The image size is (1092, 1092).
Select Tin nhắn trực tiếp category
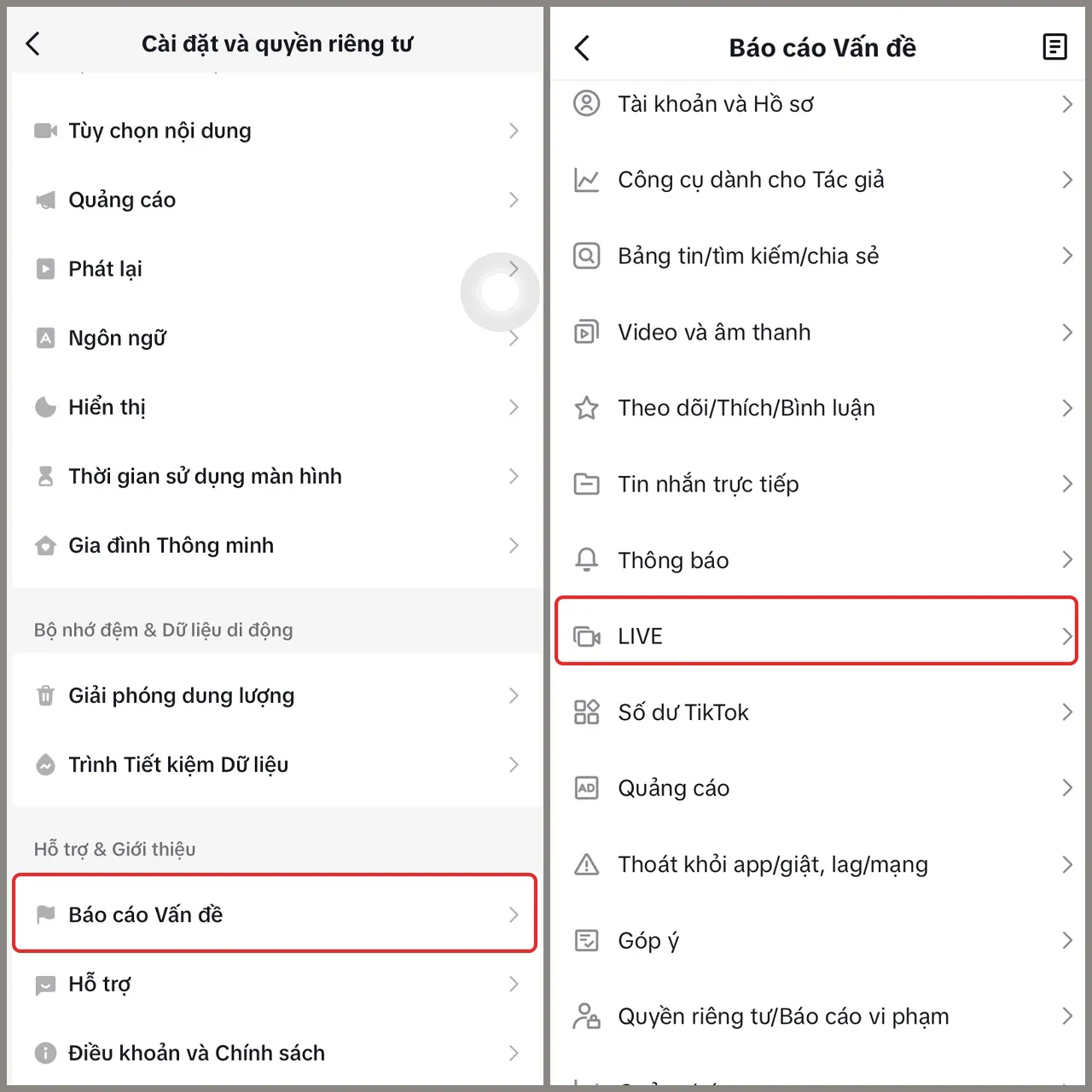point(708,484)
